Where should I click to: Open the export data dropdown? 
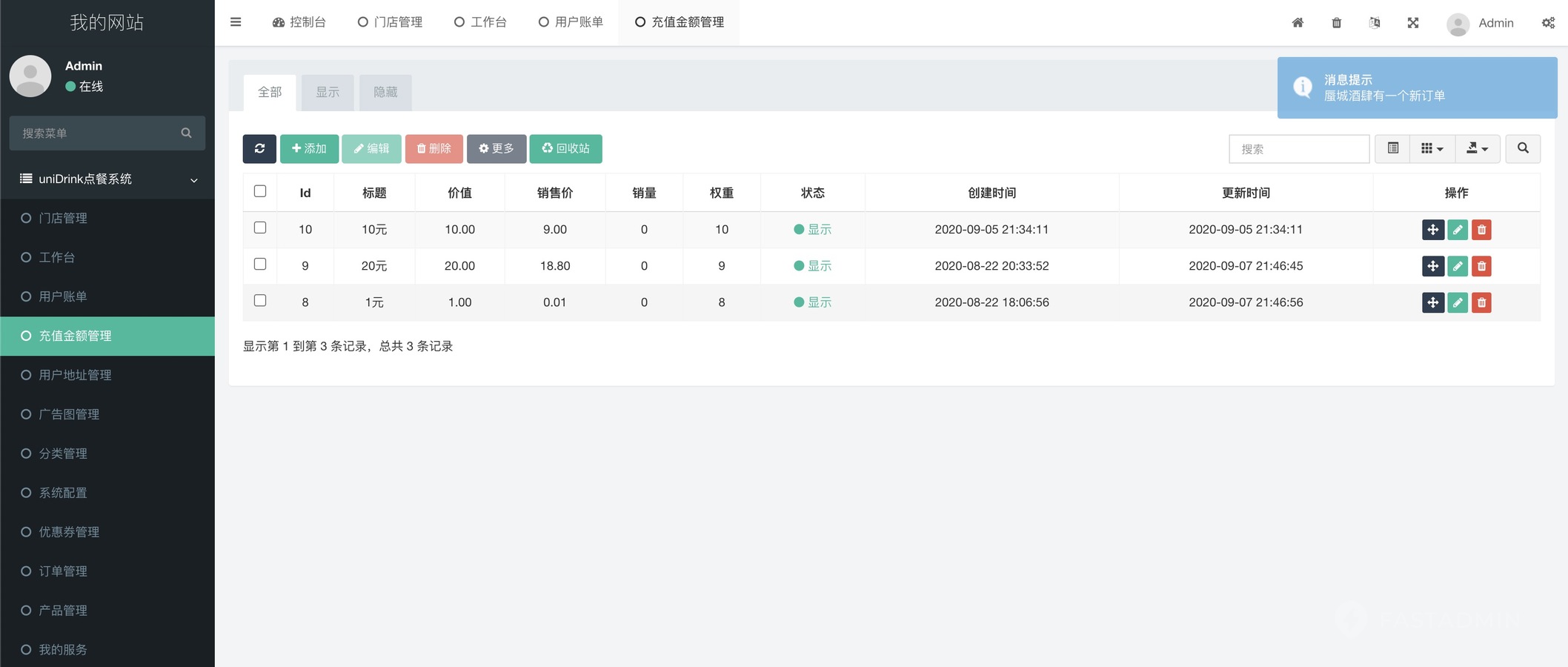pos(1477,149)
